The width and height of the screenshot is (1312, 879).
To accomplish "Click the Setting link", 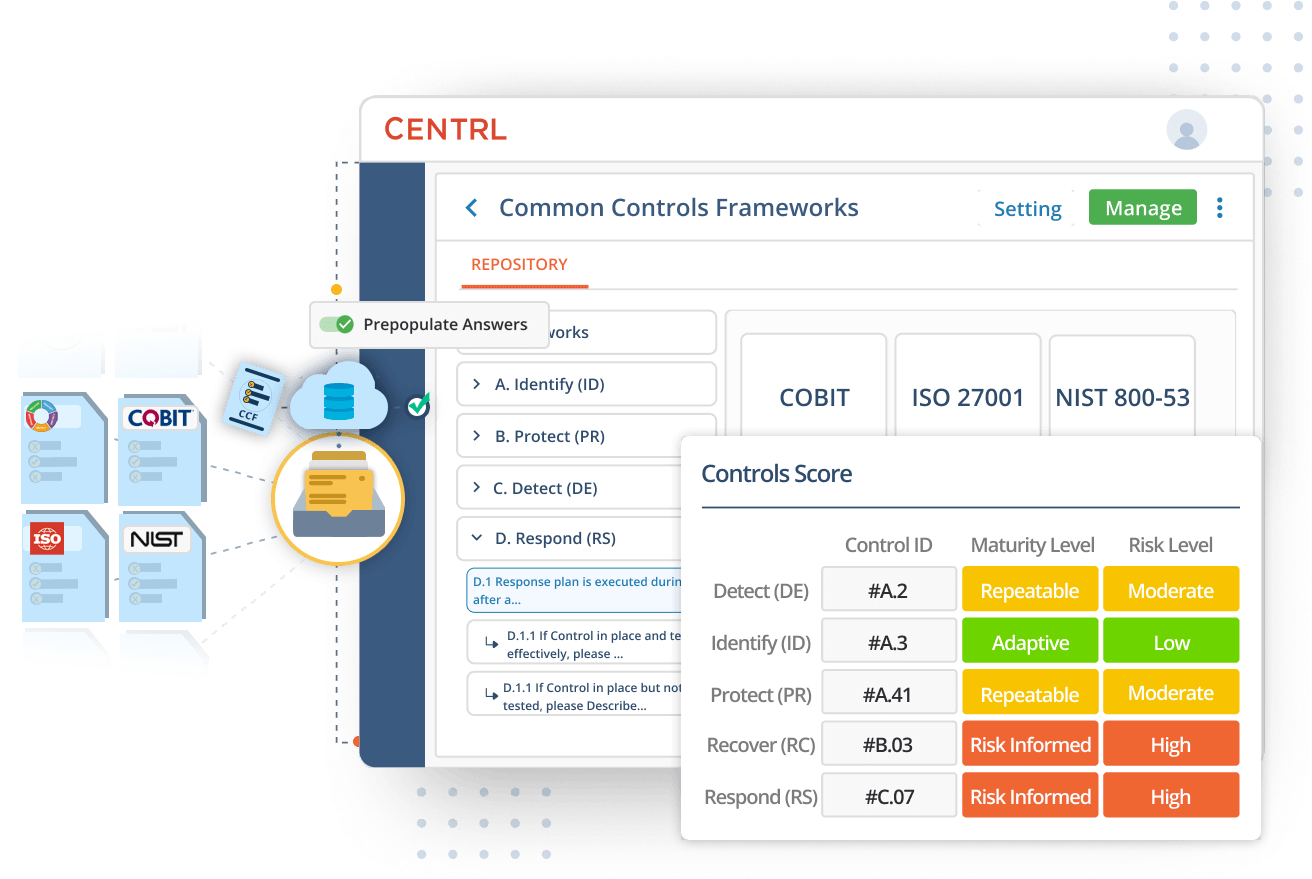I will point(1027,208).
